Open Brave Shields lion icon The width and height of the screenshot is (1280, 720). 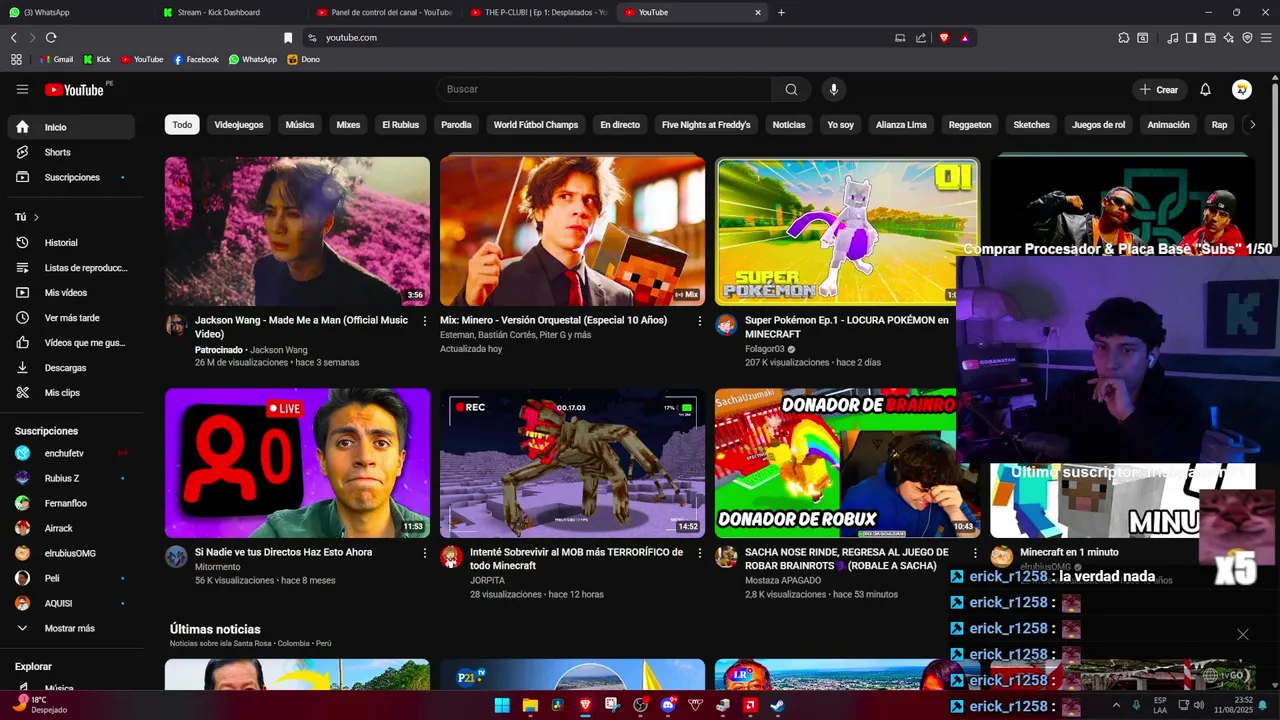click(944, 38)
